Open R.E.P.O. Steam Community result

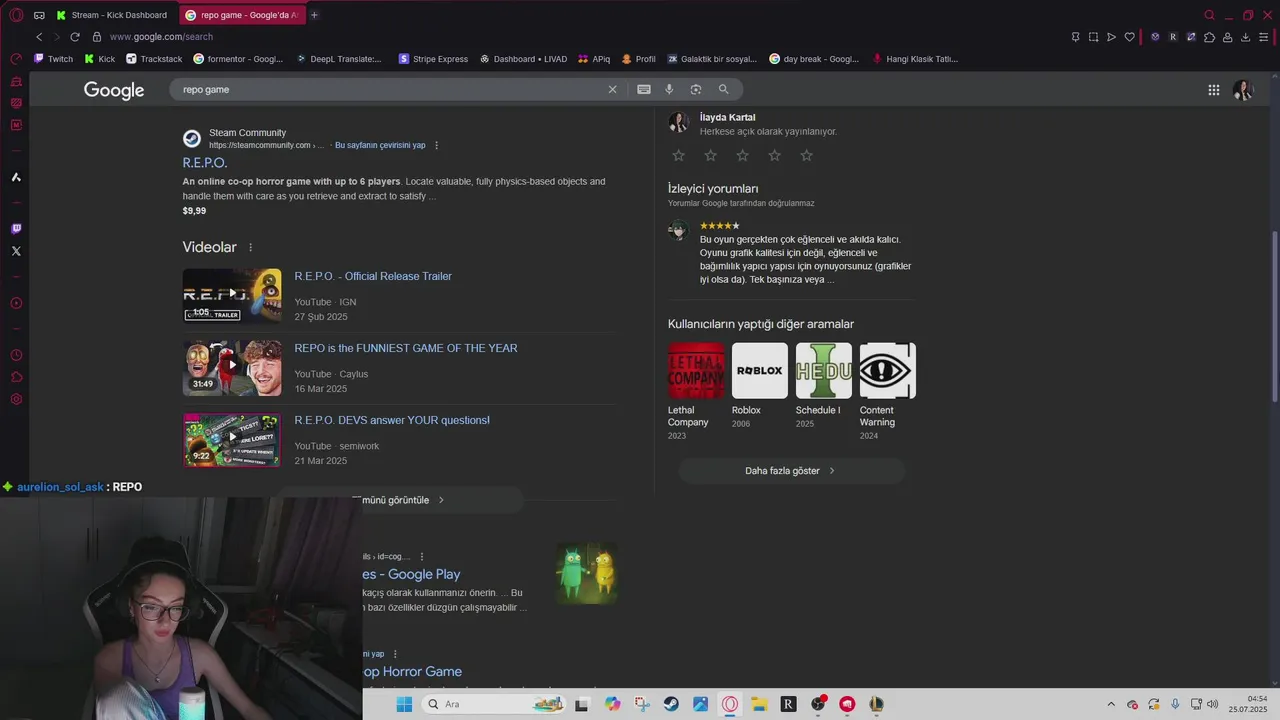click(x=205, y=163)
